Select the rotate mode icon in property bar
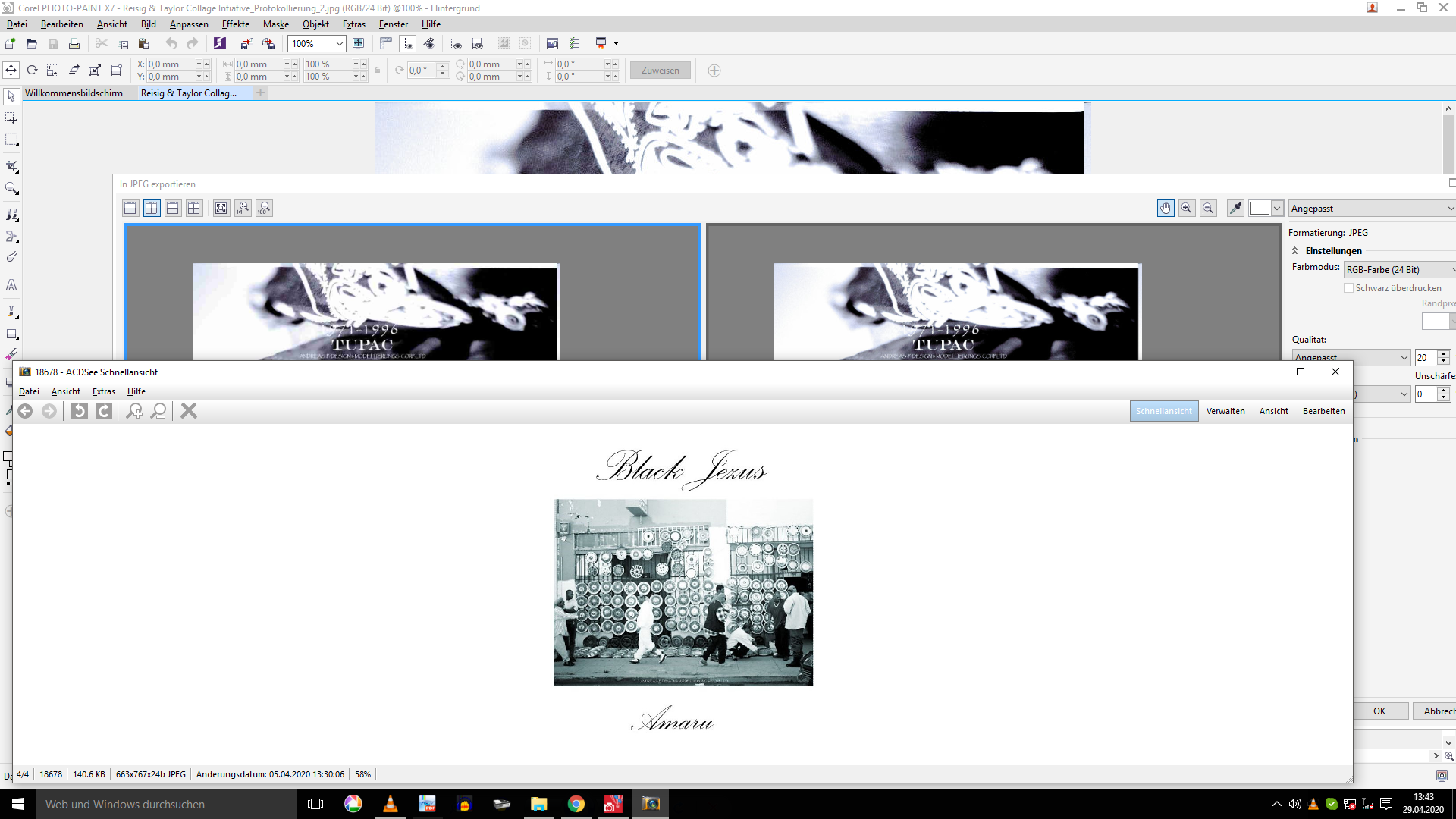 pyautogui.click(x=32, y=71)
